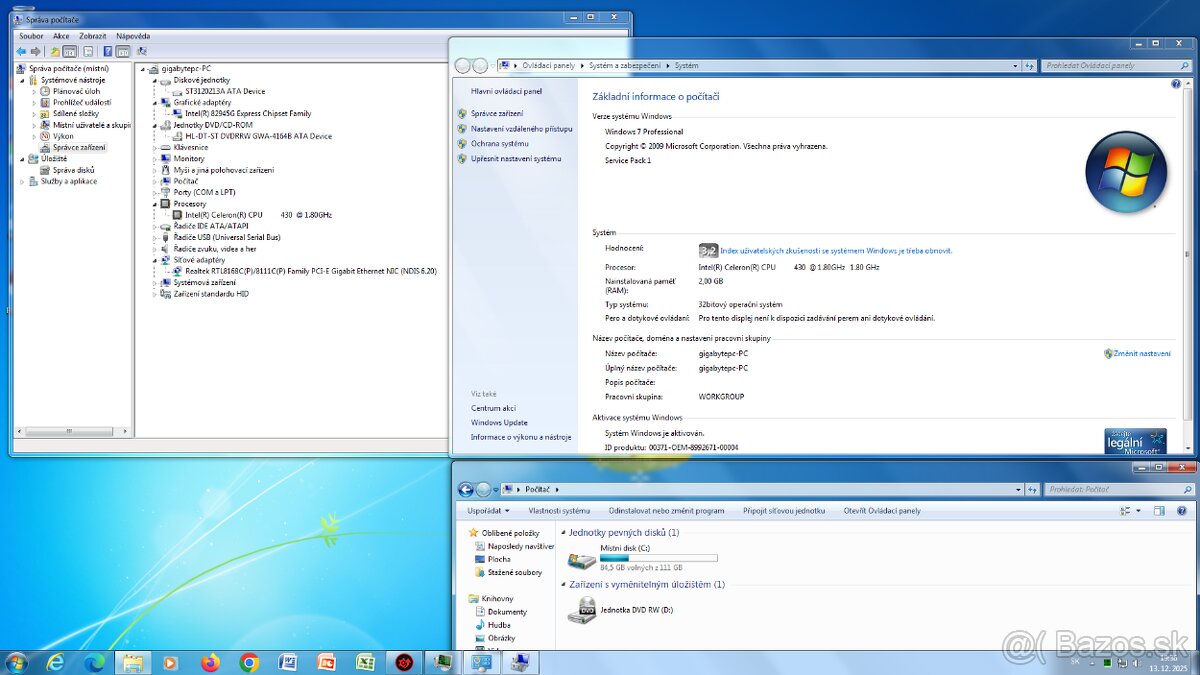
Task: Collapse the Grafické adaptéry category
Action: click(x=155, y=102)
